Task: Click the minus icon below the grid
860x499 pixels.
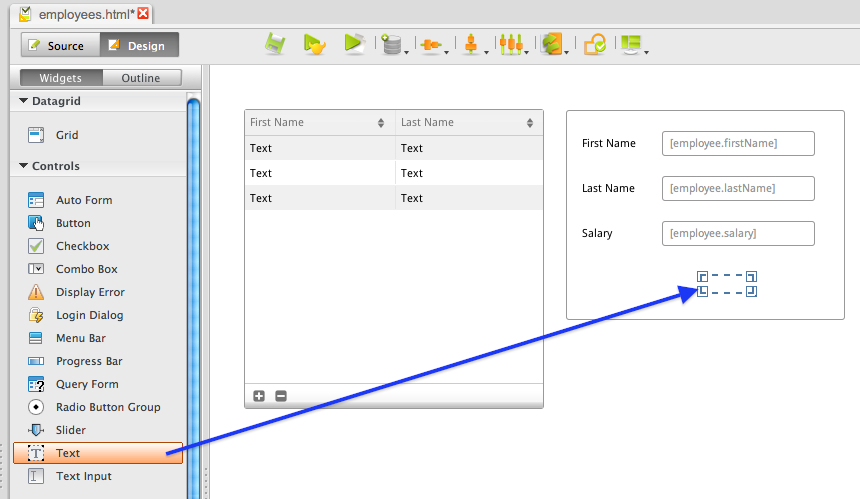Action: click(x=281, y=396)
